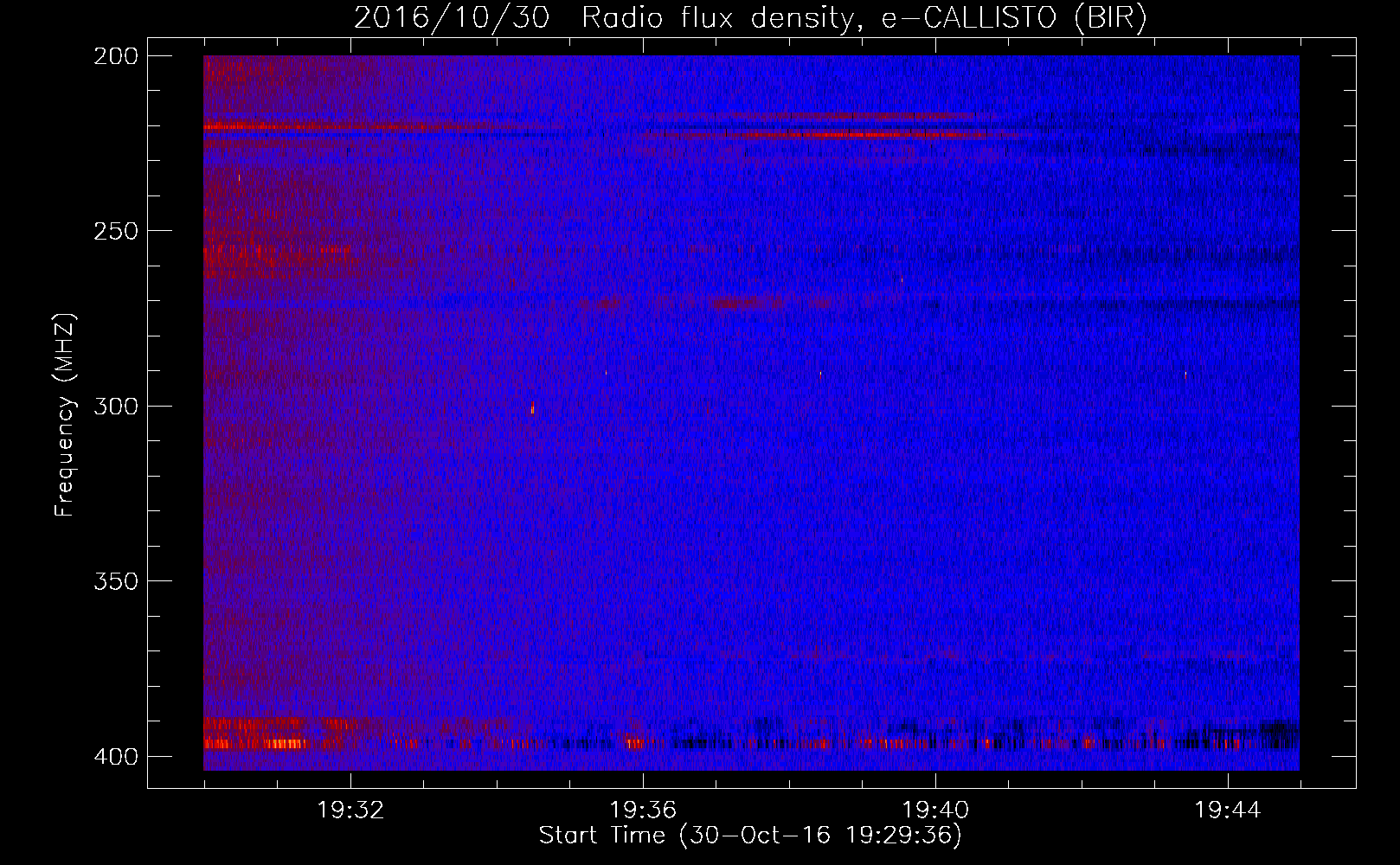
Task: Click the 19:44 time tick label
Action: (1228, 811)
